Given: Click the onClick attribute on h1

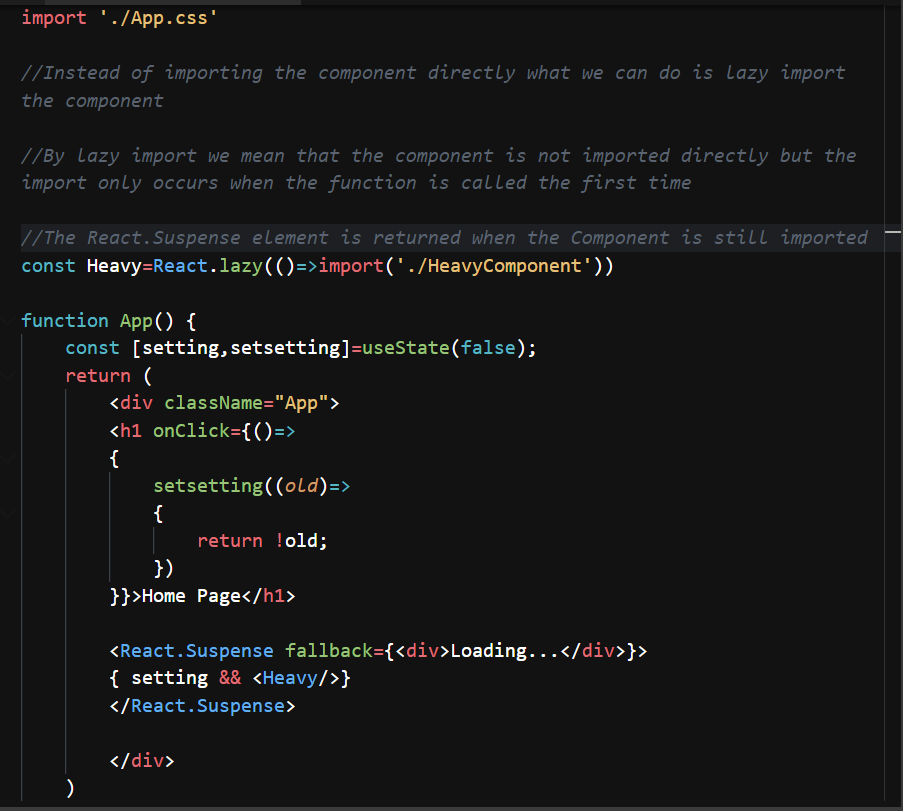Looking at the screenshot, I should click(x=191, y=430).
